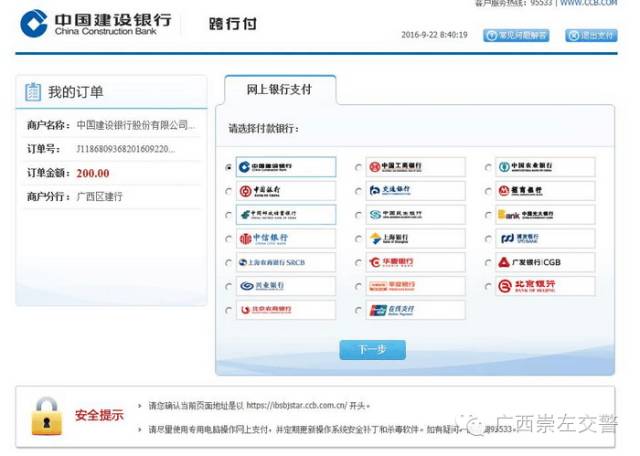Open the www.ccb.com link at top

pyautogui.click(x=589, y=3)
